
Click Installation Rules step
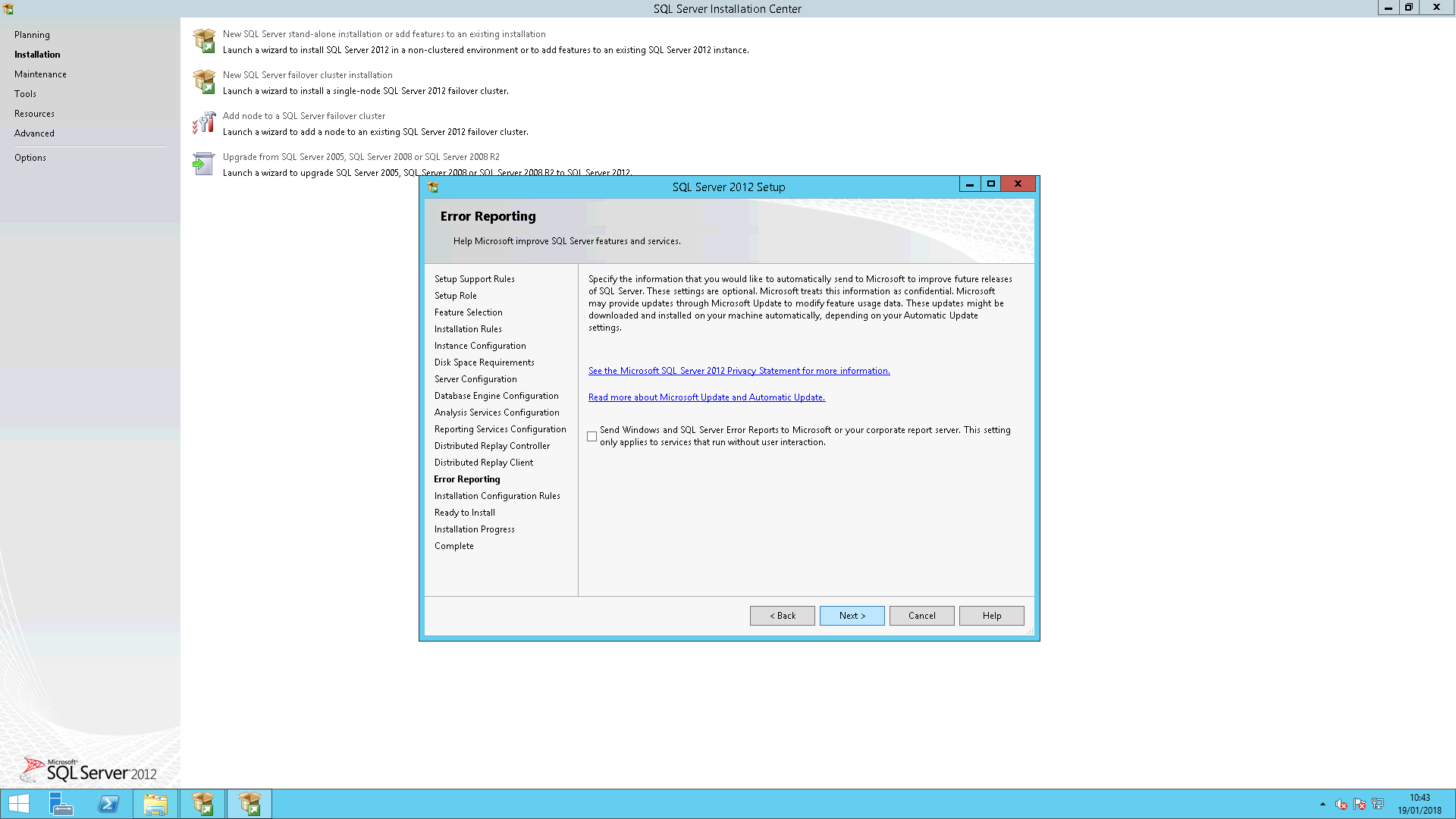point(468,329)
